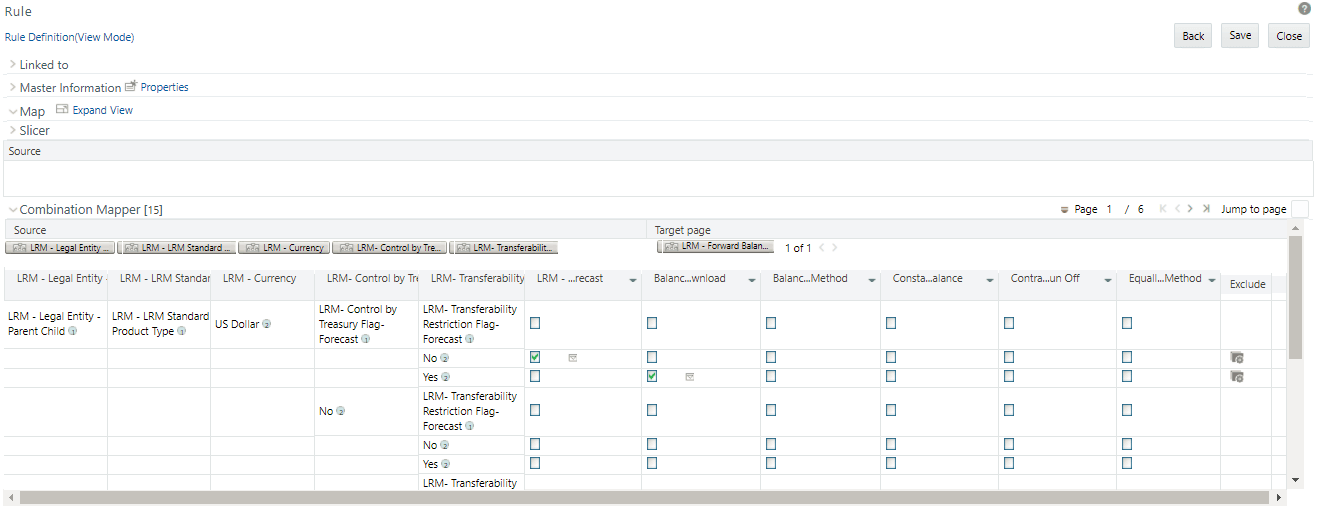1319x521 pixels.
Task: Open info icon beside Control by Treasury Flag-Forecast
Action: pyautogui.click(x=365, y=339)
